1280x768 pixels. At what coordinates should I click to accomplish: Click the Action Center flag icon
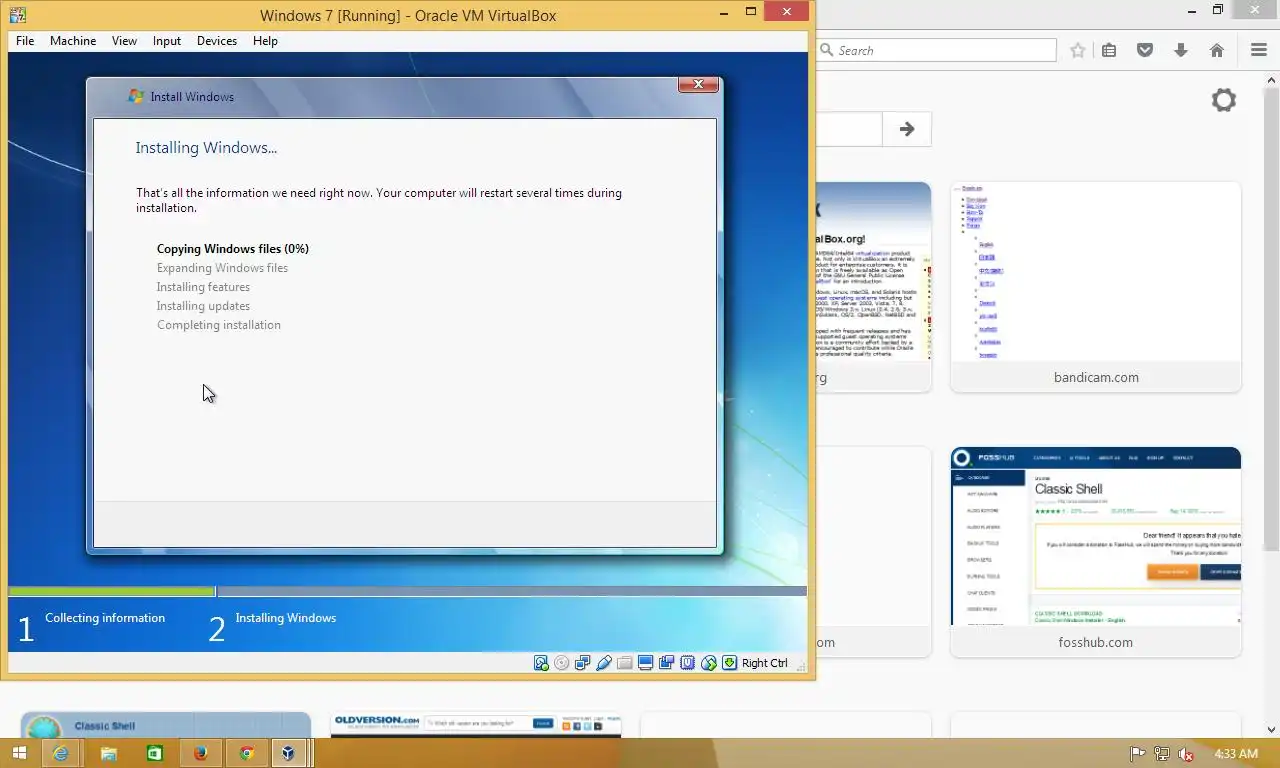[1137, 754]
